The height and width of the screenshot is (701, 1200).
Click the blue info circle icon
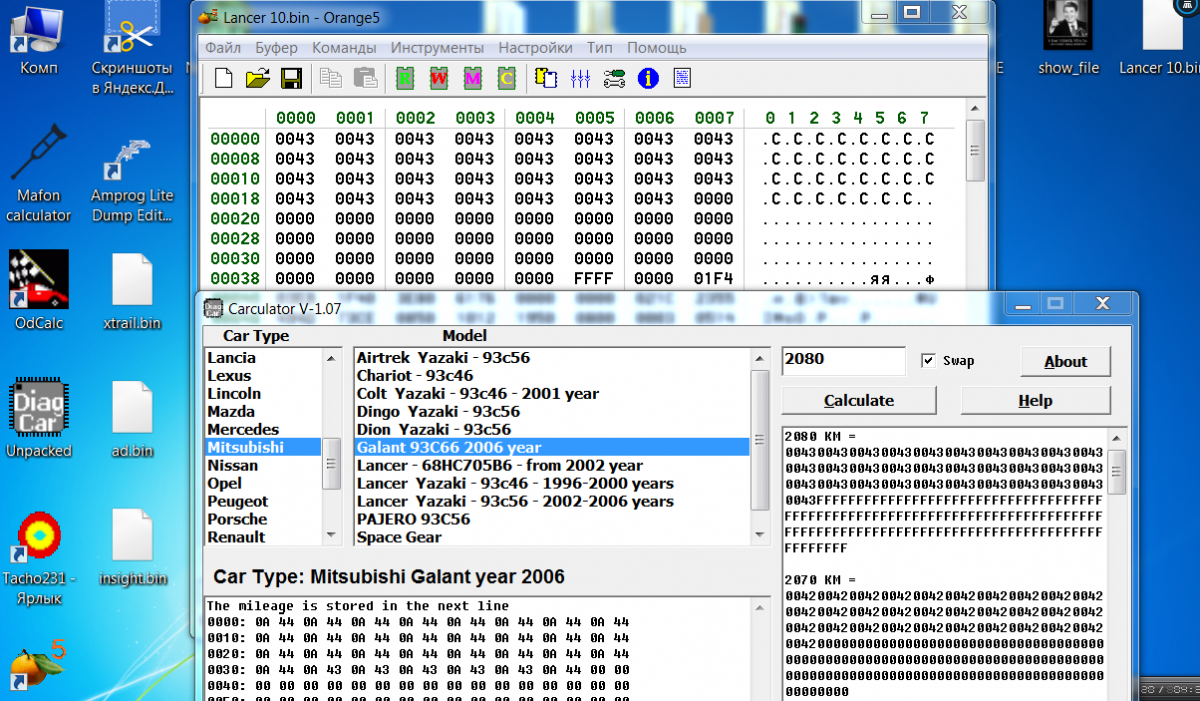tap(648, 78)
